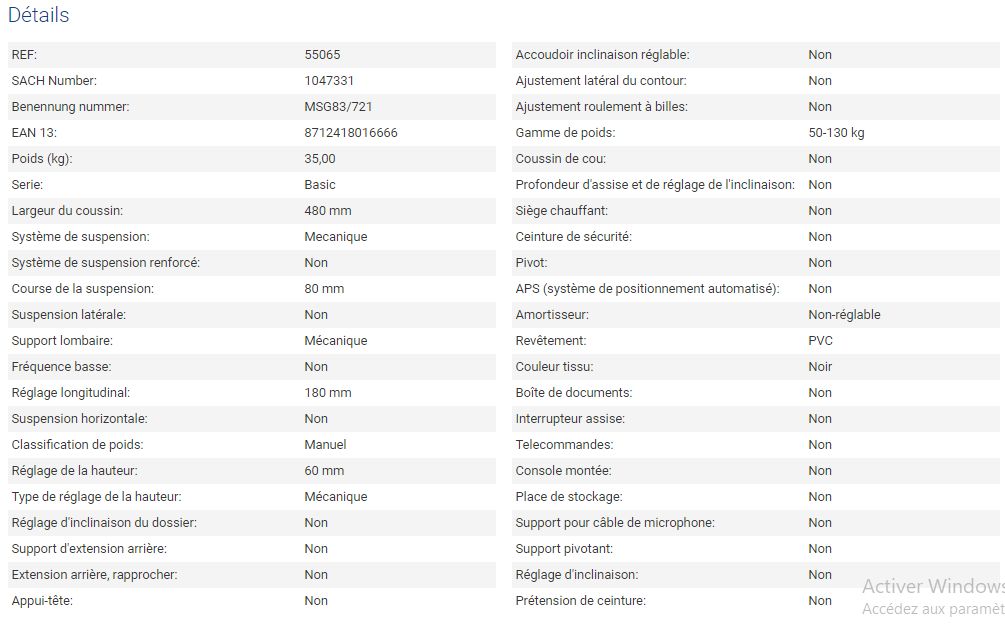The height and width of the screenshot is (629, 1005).
Task: Click the Poids (kg) label
Action: 42,159
